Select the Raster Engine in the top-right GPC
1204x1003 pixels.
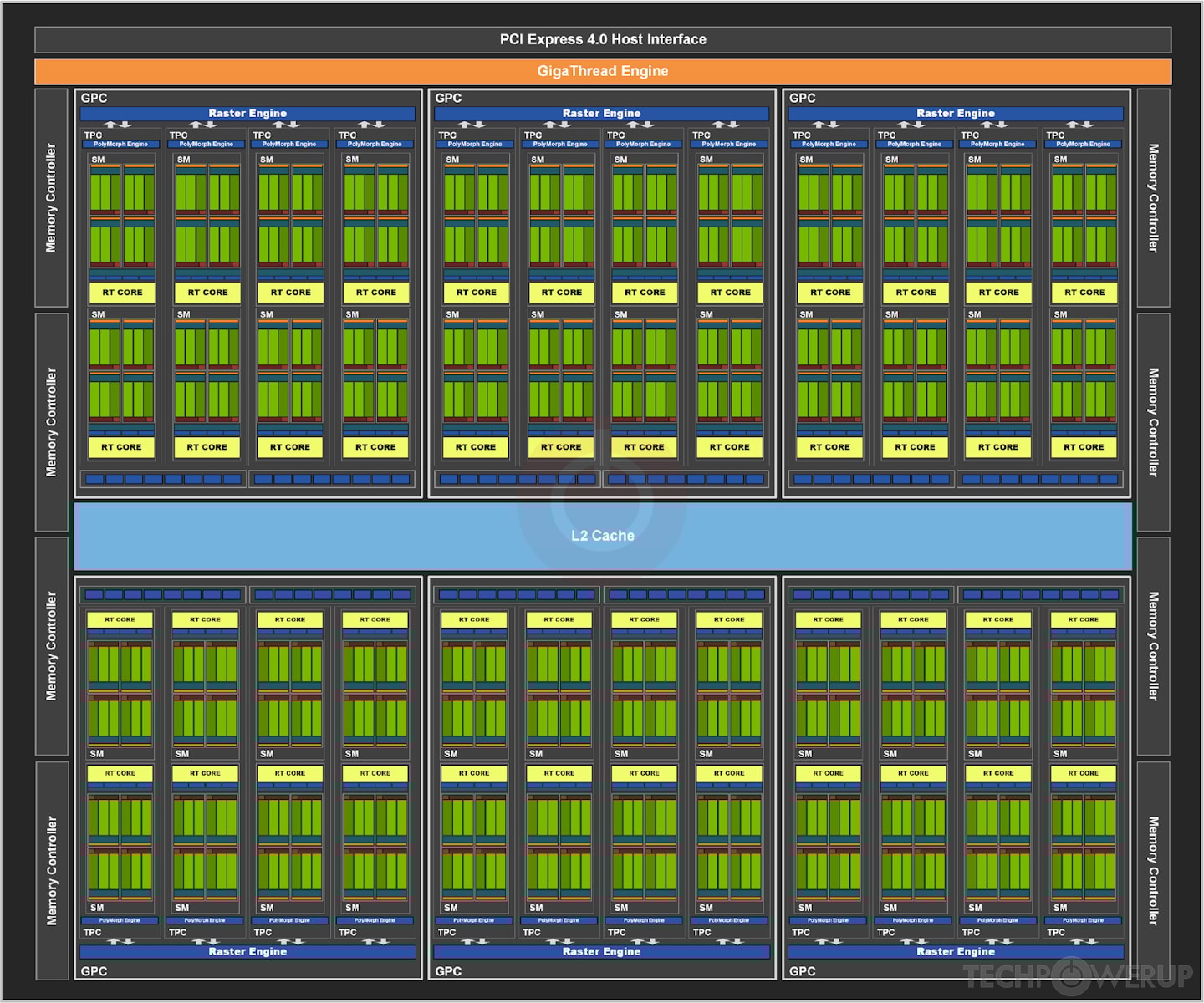956,113
